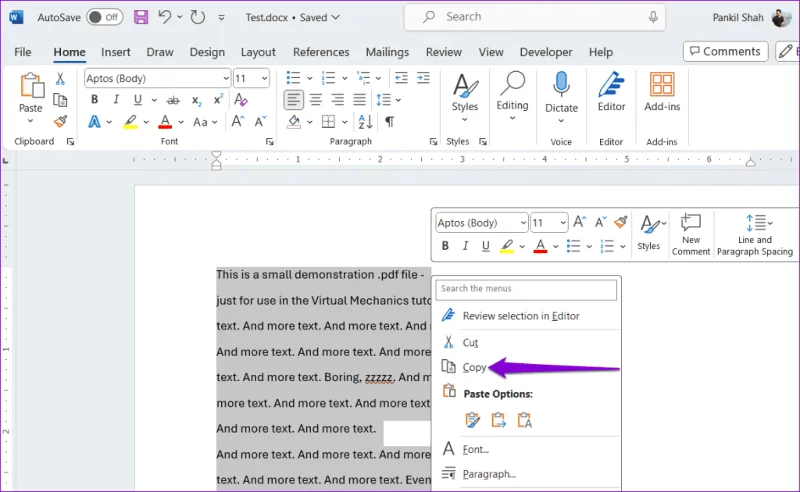The height and width of the screenshot is (492, 800).
Task: Choose Keep Source Formatting paste option icon
Action: click(472, 420)
